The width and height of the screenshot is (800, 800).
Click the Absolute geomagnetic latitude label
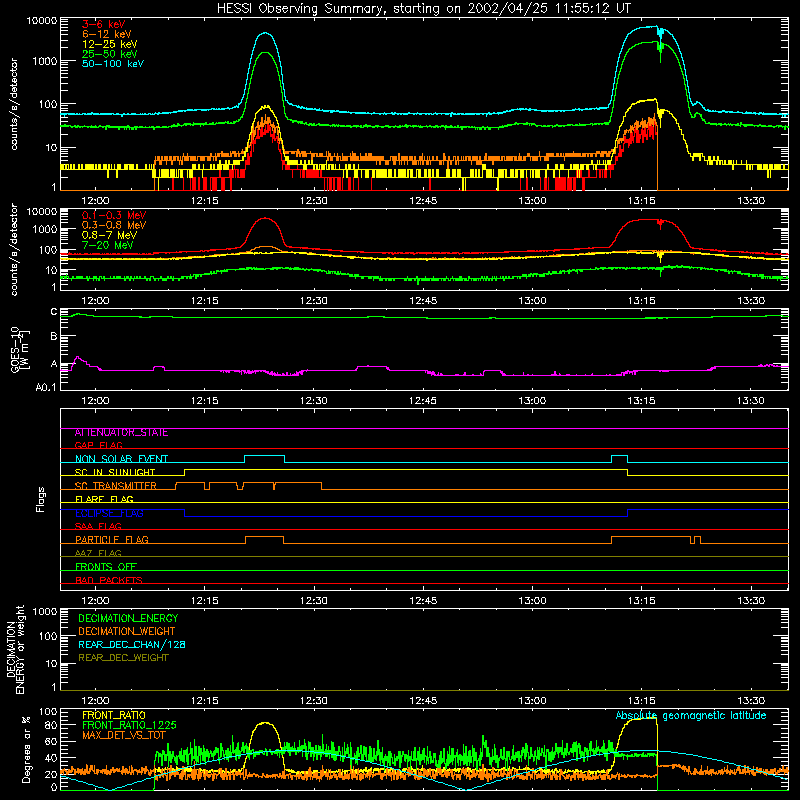[x=691, y=716]
